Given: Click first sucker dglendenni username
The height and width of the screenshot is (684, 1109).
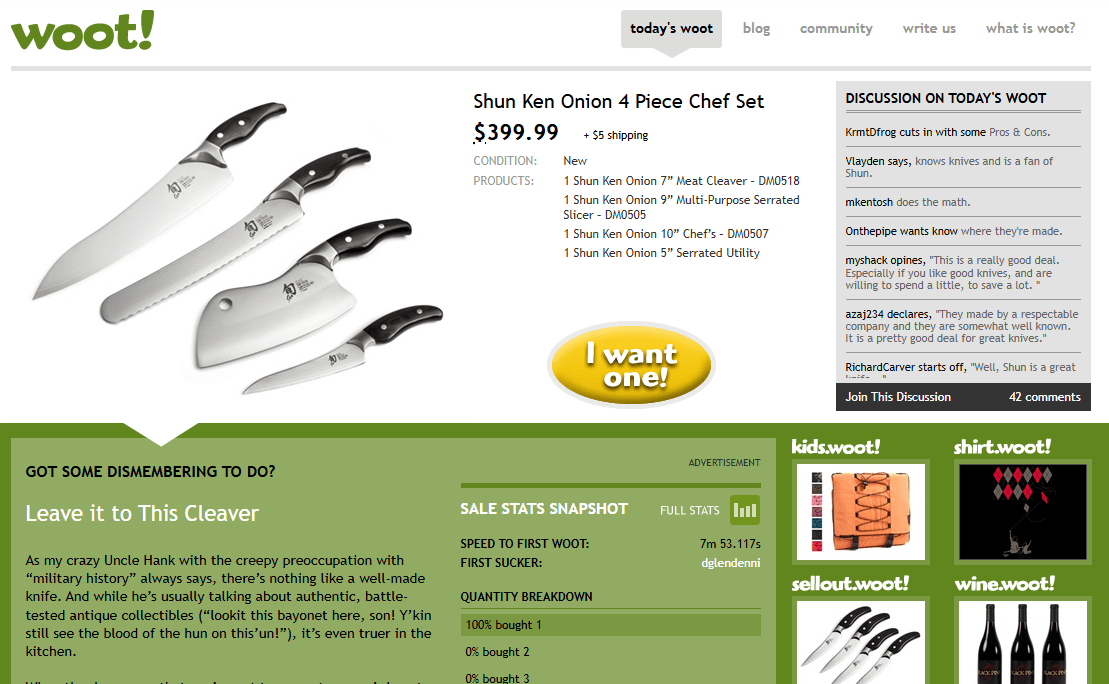Looking at the screenshot, I should (731, 563).
